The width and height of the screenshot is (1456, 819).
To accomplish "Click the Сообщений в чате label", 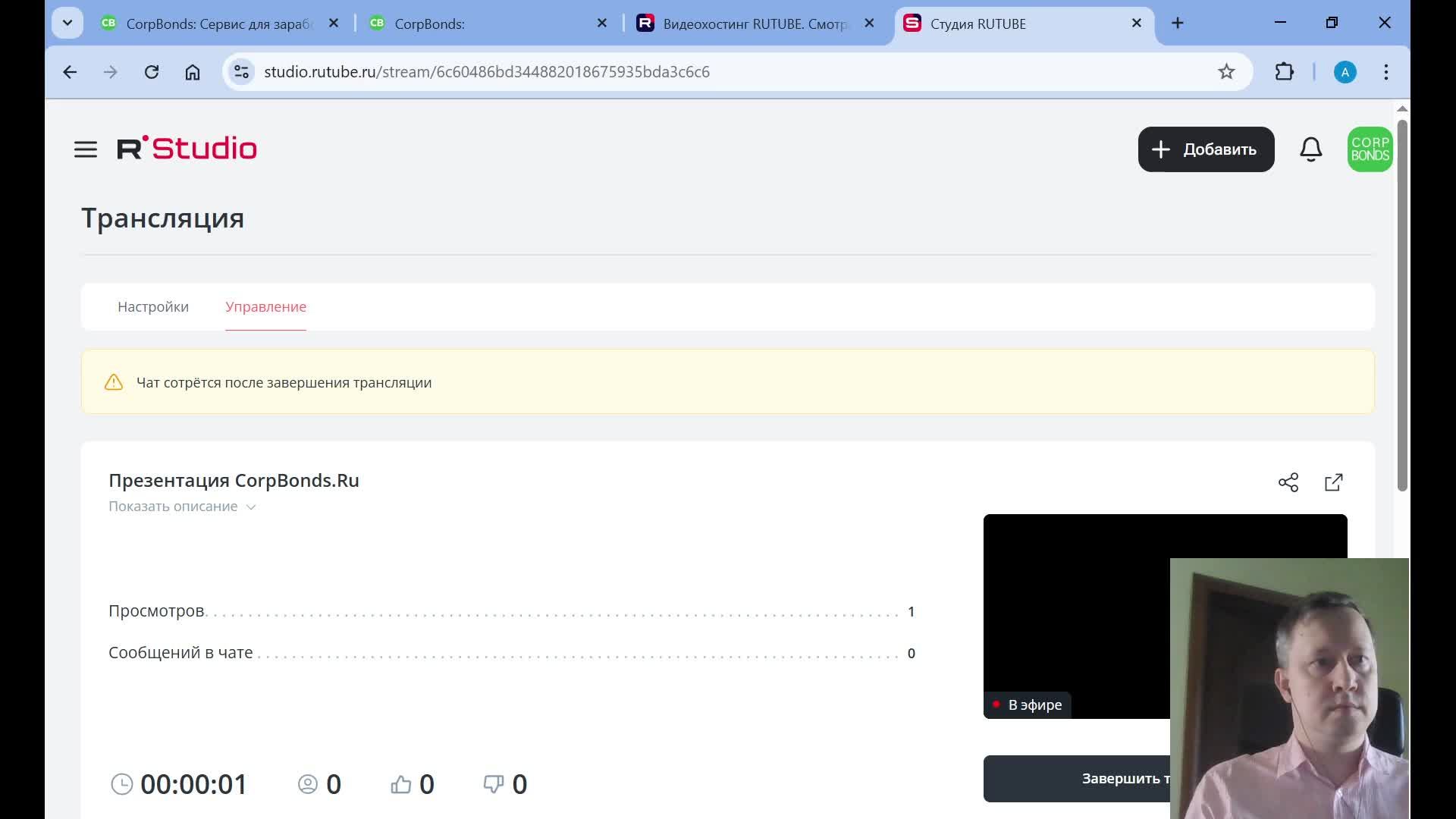I will pyautogui.click(x=180, y=653).
